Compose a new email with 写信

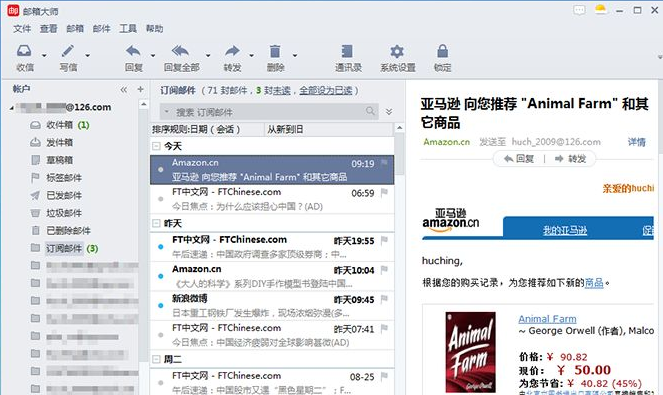coord(68,51)
